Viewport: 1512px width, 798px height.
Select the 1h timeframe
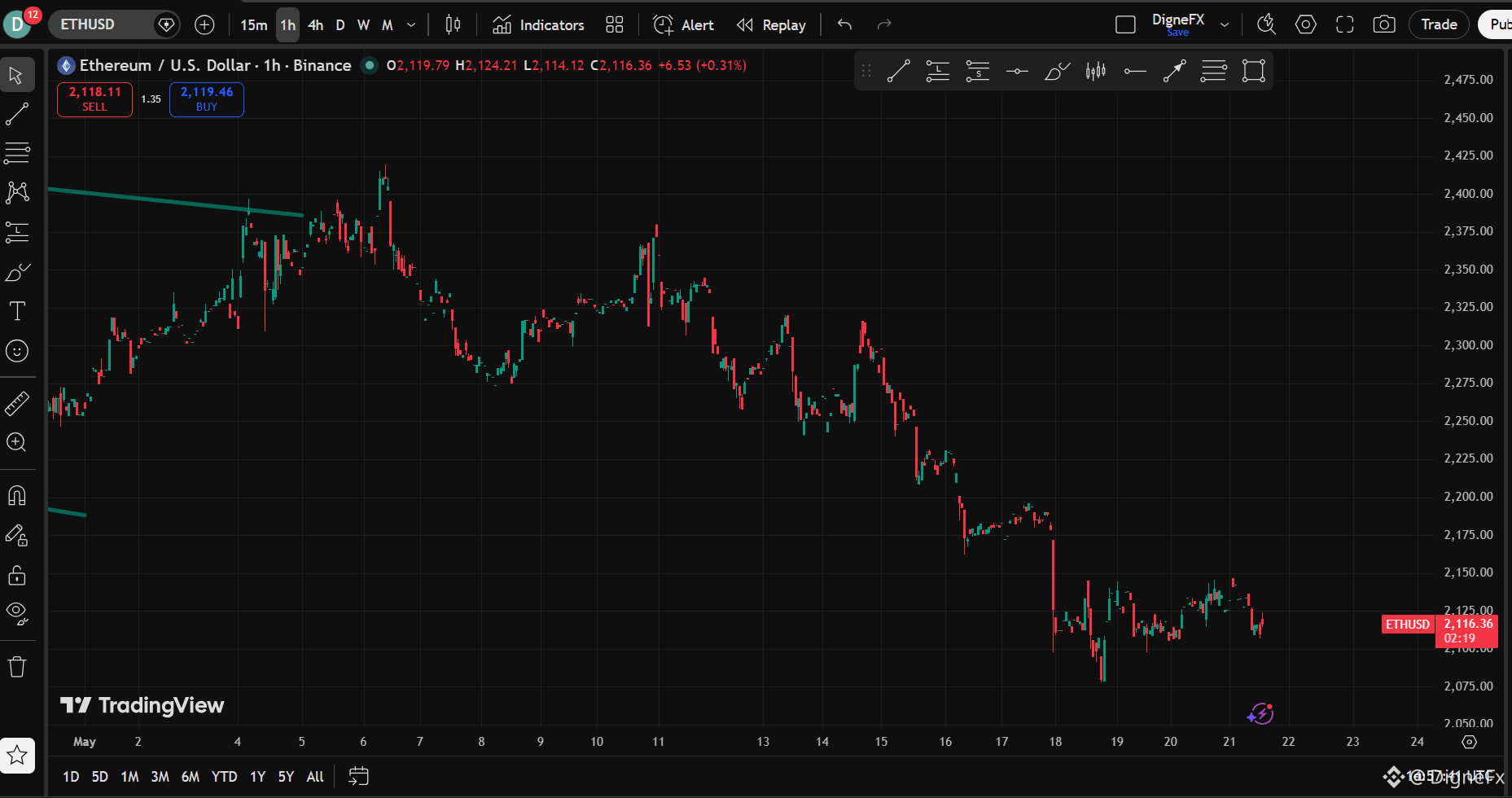[x=287, y=25]
